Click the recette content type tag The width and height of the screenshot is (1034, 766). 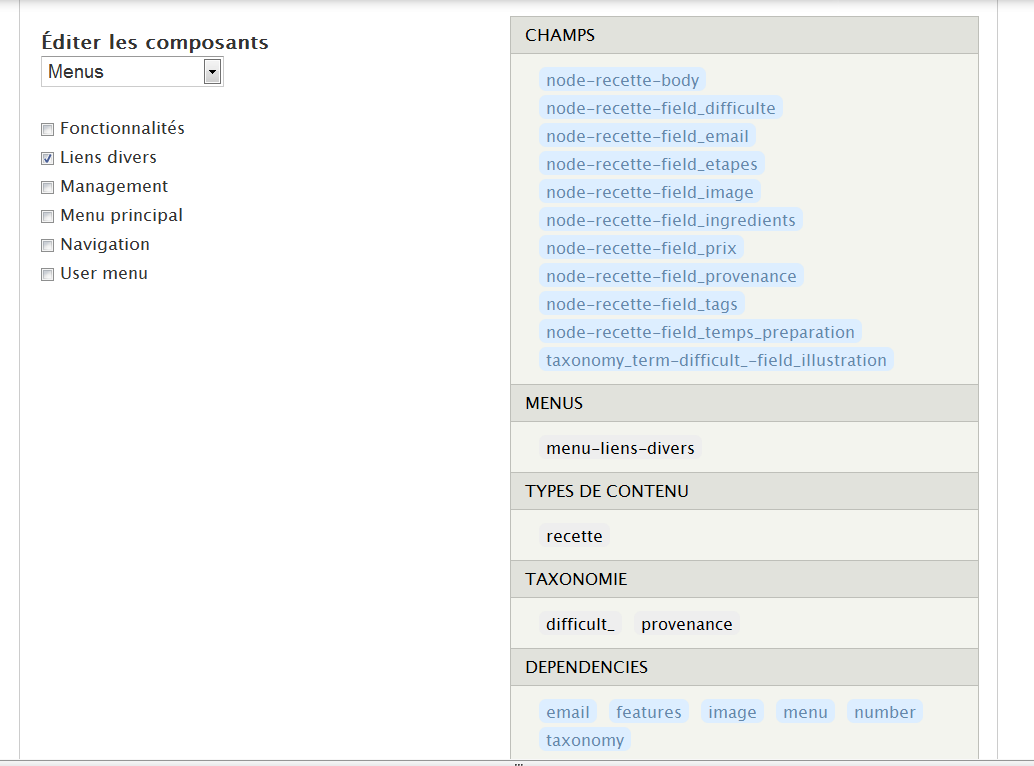pos(574,536)
